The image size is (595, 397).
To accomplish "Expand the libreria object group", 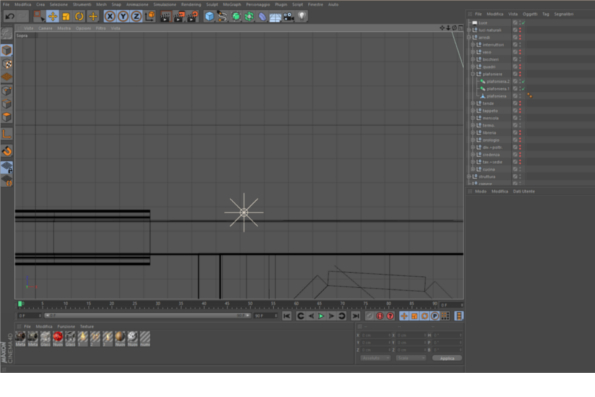I will tap(473, 133).
